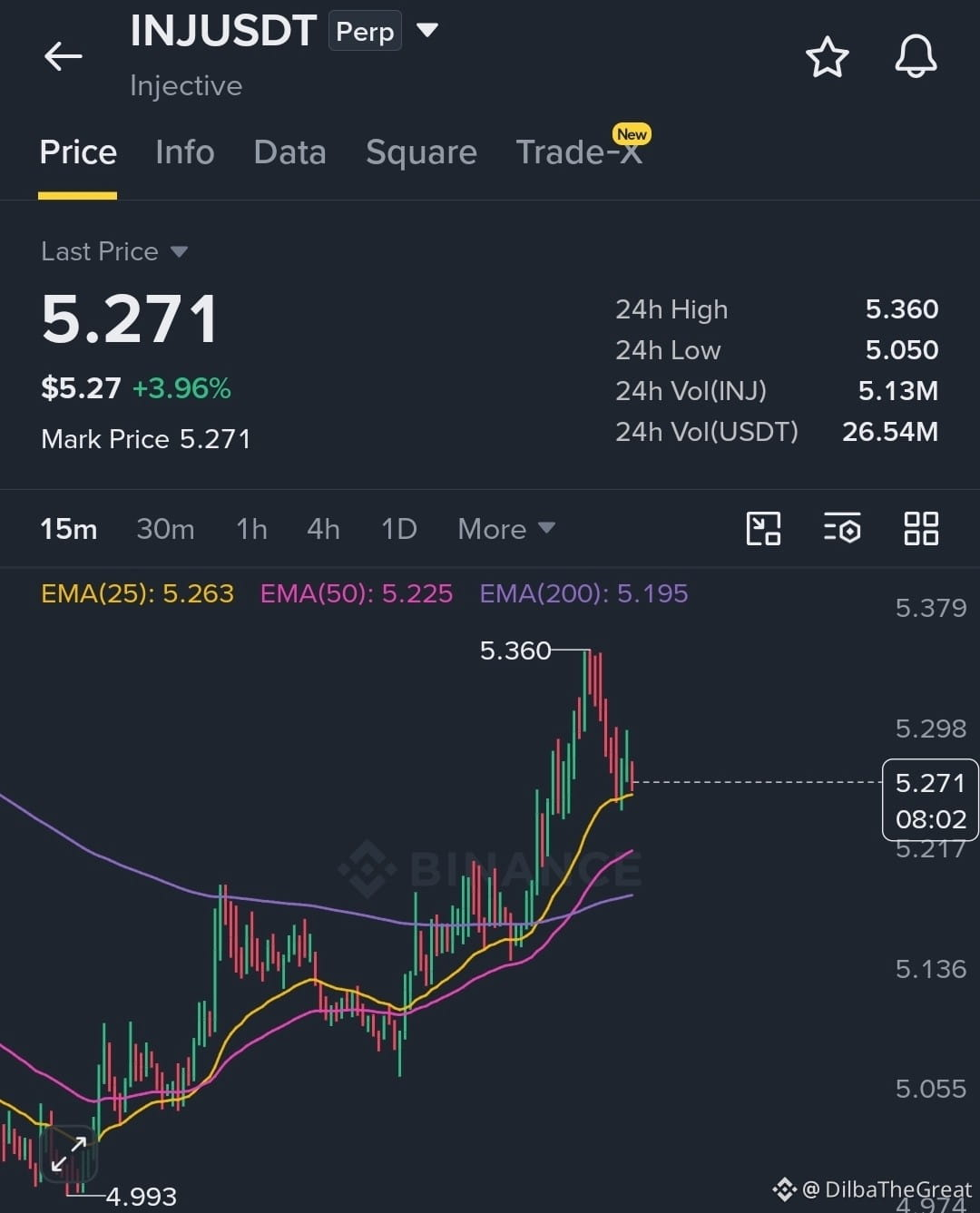This screenshot has height=1213, width=980.
Task: Tap the Injective subtitle text
Action: [x=186, y=85]
